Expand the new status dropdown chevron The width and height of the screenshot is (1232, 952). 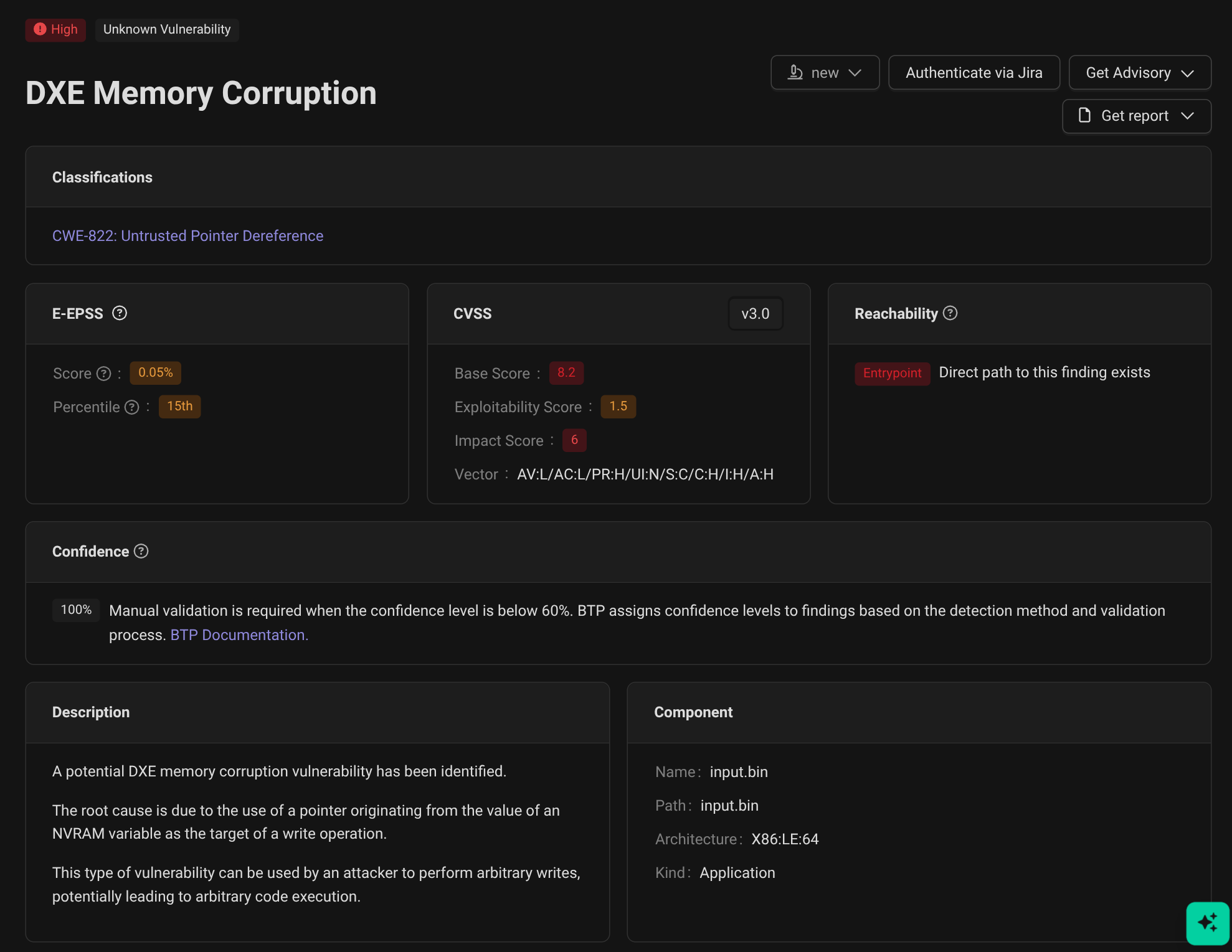(855, 73)
